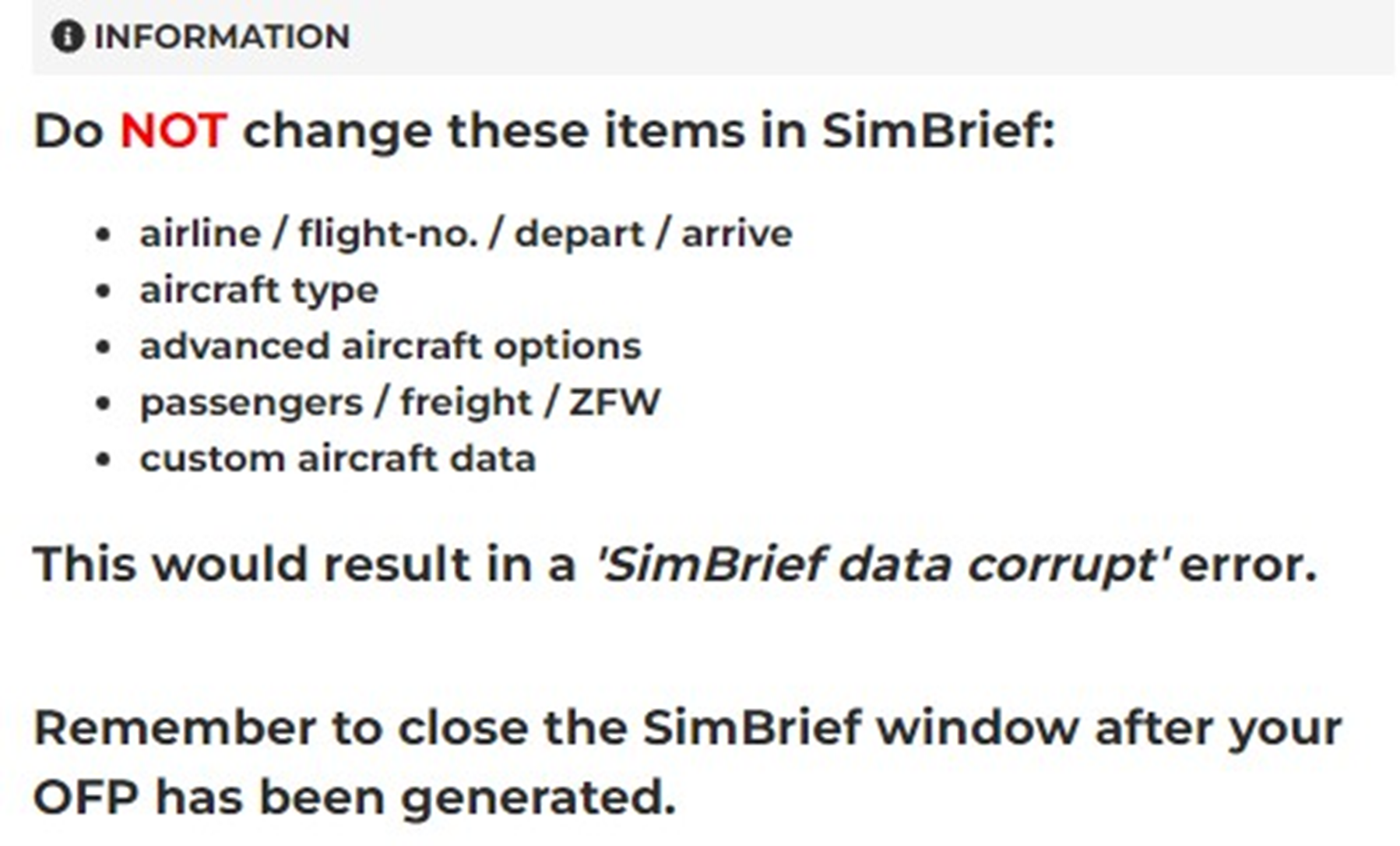Image resolution: width=1400 pixels, height=846 pixels.
Task: Click the empty gray header bar area
Action: [x=857, y=37]
